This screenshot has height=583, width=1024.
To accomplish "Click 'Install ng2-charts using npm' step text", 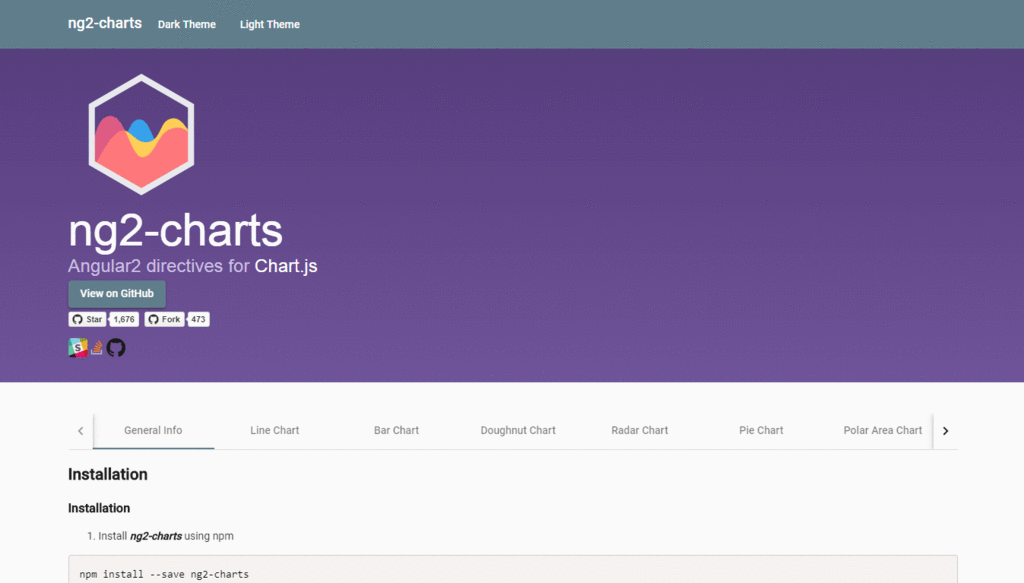I will pyautogui.click(x=166, y=536).
